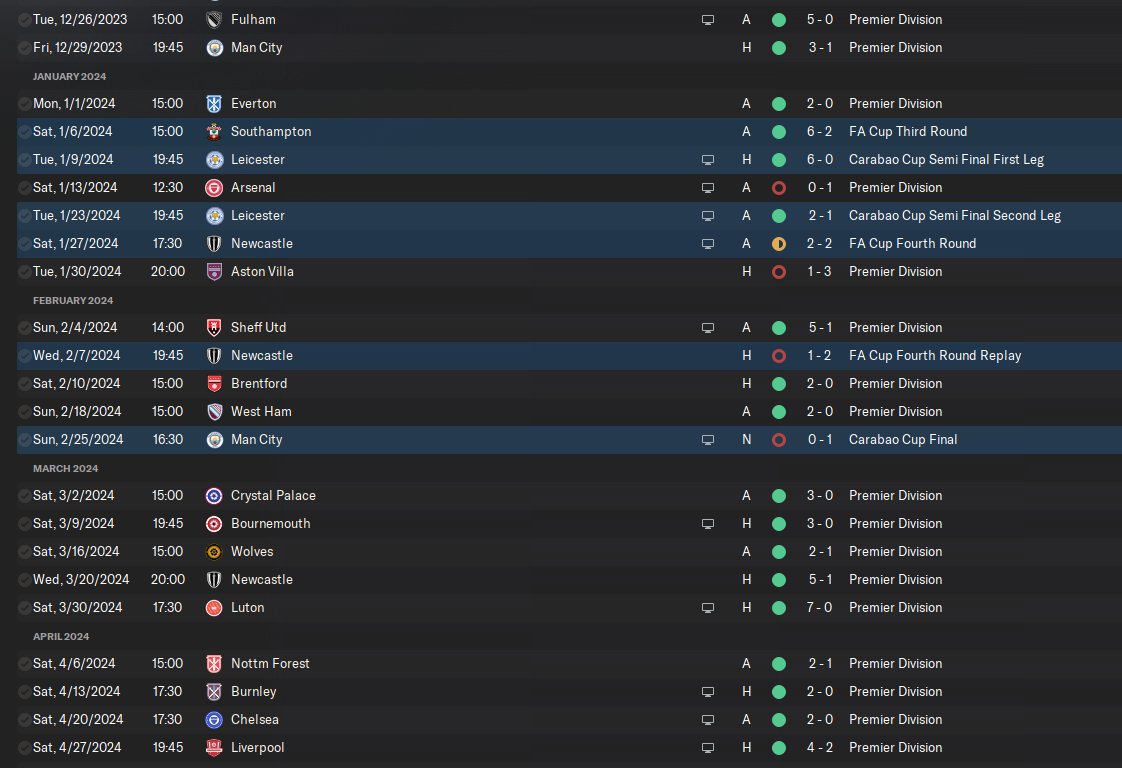
Task: Open FA Cup Fourth Round Replay competition link
Action: [934, 355]
